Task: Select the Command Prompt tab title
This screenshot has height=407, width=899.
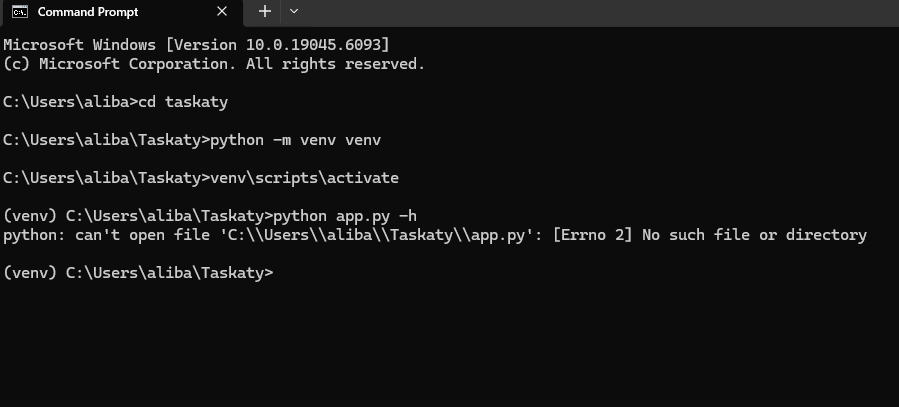Action: click(88, 12)
